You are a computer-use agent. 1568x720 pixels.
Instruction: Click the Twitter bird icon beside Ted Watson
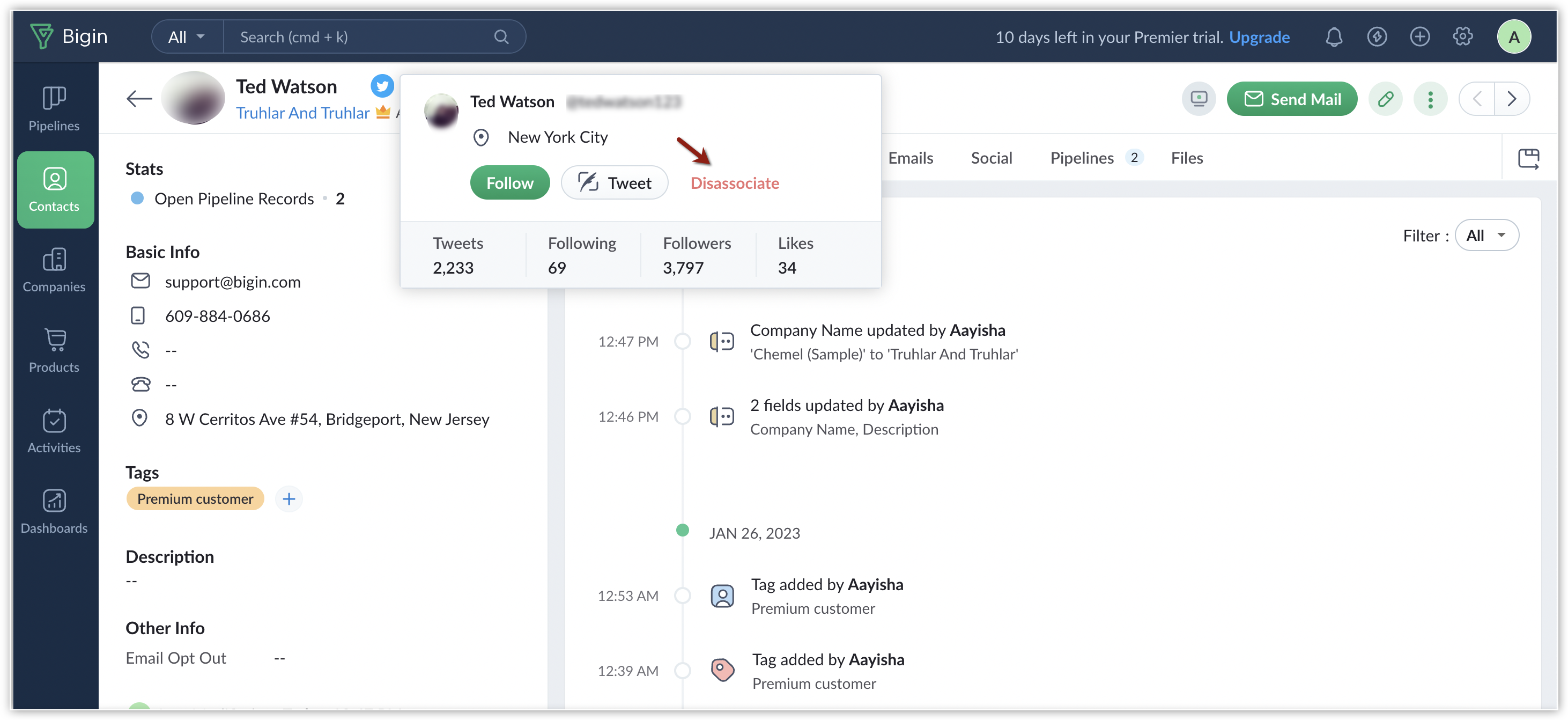tap(382, 86)
